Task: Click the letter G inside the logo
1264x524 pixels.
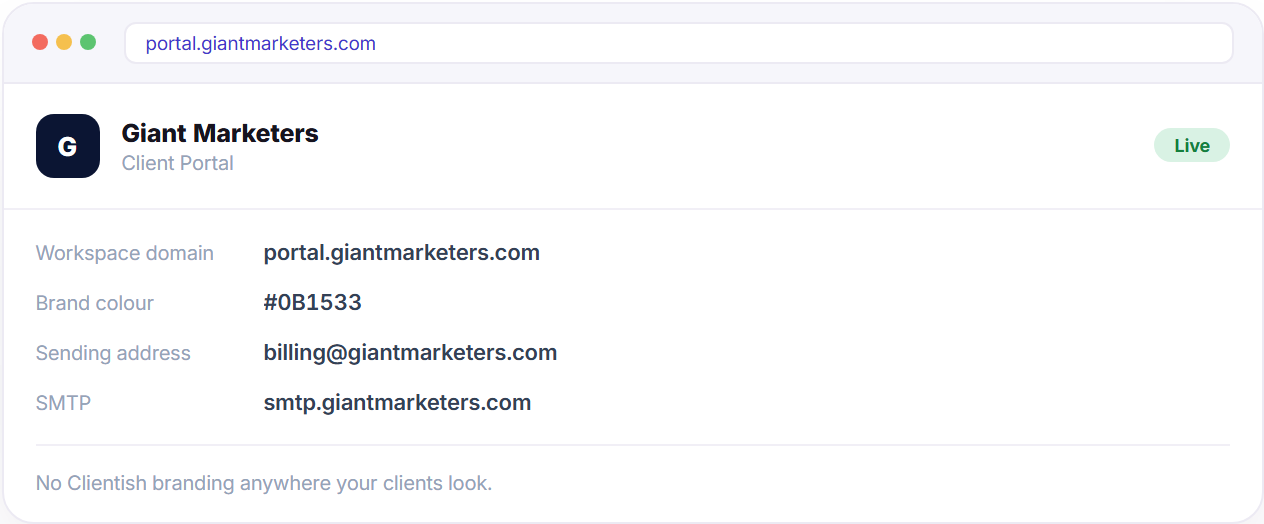Action: pos(68,147)
